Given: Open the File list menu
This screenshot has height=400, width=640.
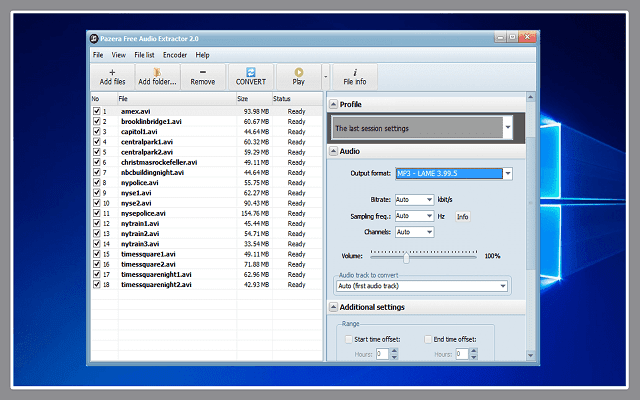Looking at the screenshot, I should click(x=144, y=55).
